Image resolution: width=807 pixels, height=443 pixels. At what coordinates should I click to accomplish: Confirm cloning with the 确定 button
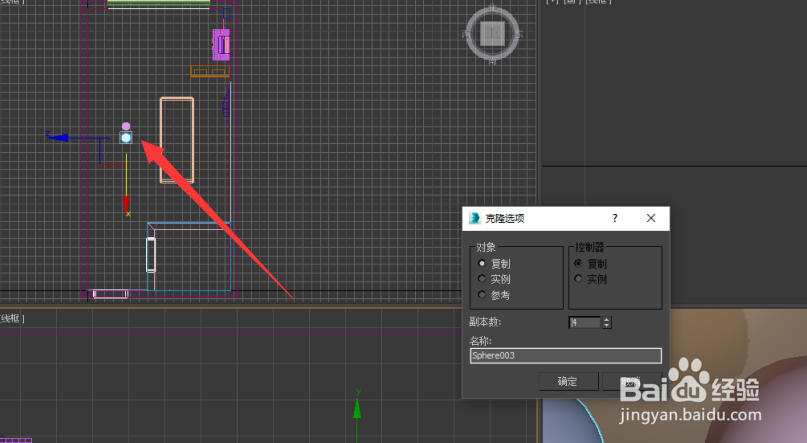pos(568,381)
